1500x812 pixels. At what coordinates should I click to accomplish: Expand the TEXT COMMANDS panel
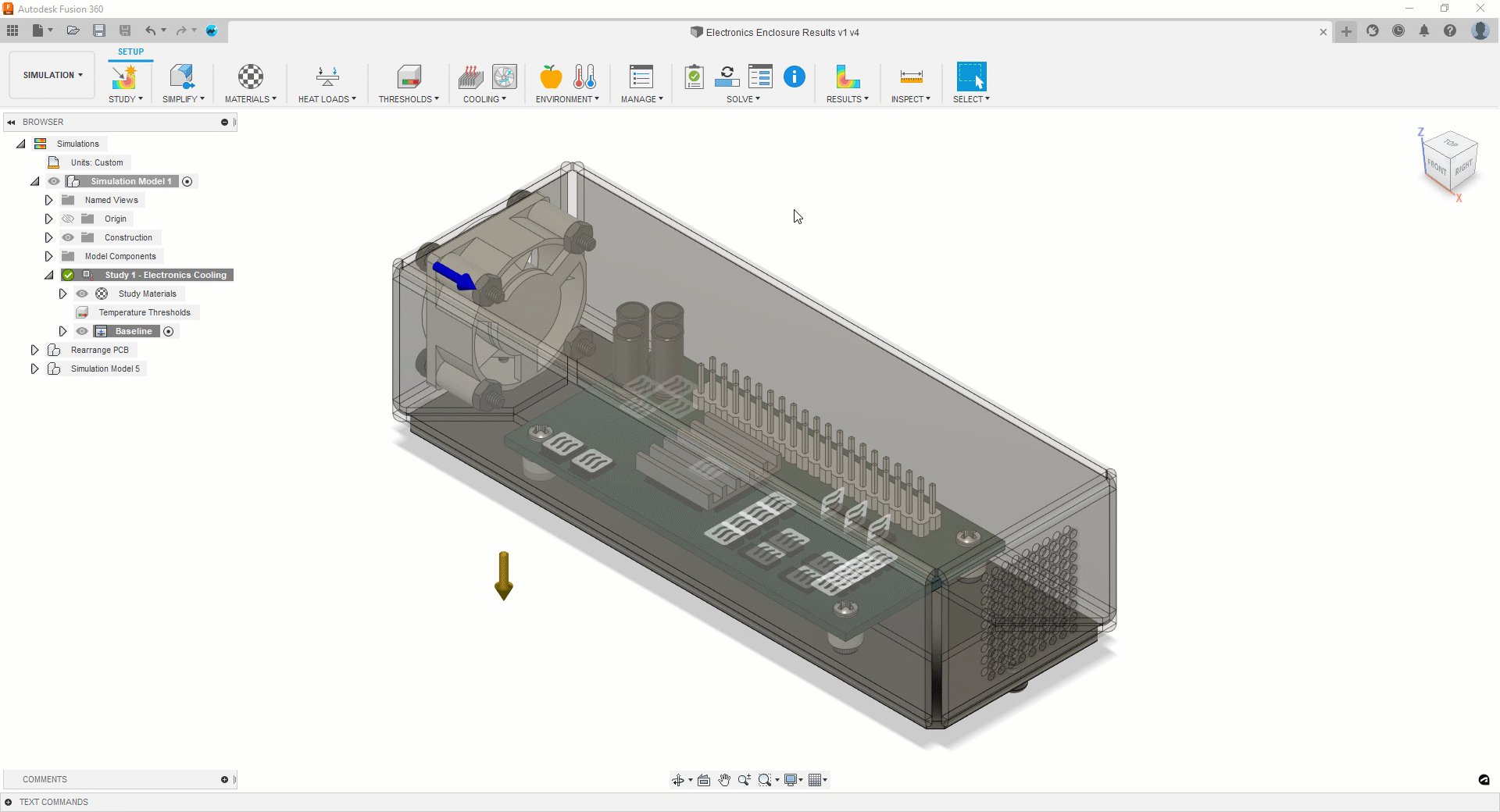pos(9,802)
